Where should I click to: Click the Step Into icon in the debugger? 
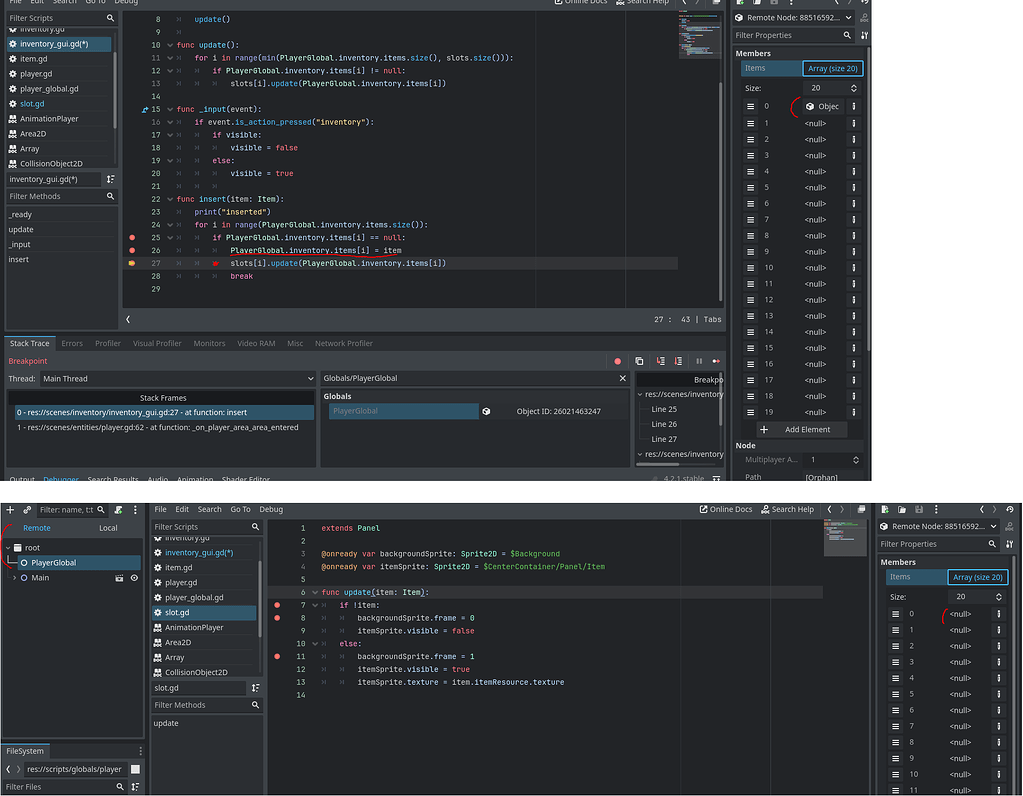(661, 361)
